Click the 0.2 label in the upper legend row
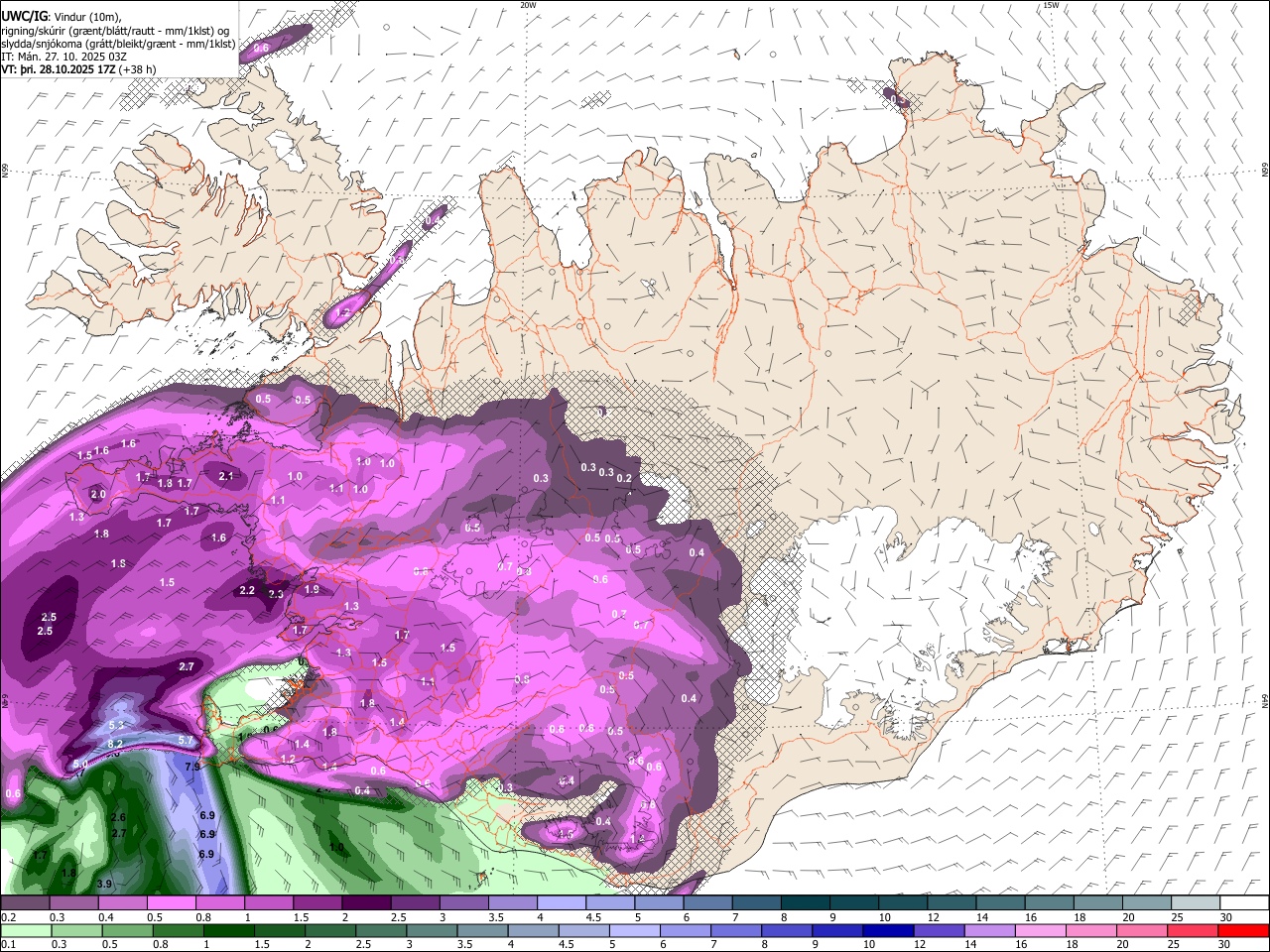 8,917
